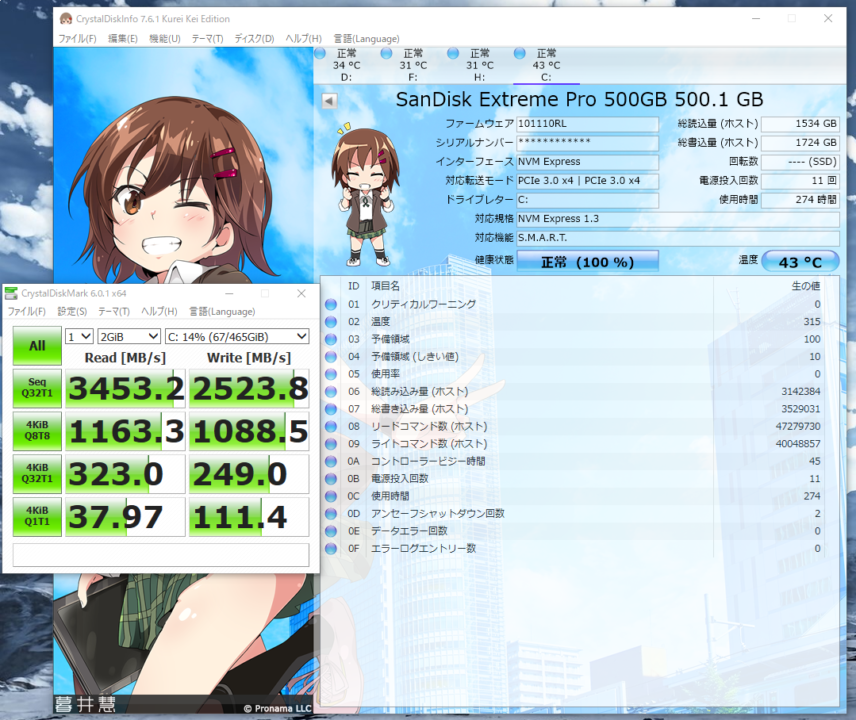Click status orb for 予備領域 (しきい値) row
The image size is (856, 720).
(331, 356)
